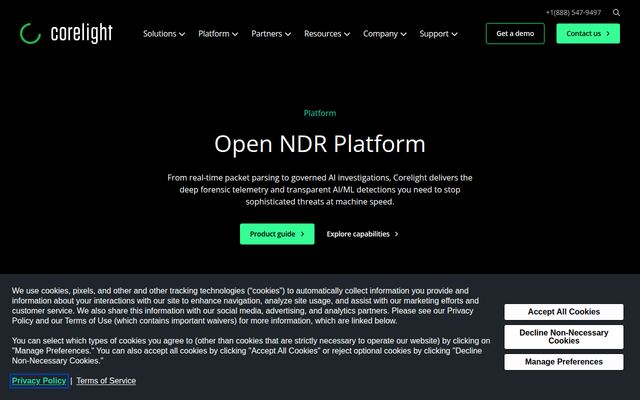
Task: Click Decline Non-Necessary Cookies
Action: (564, 337)
